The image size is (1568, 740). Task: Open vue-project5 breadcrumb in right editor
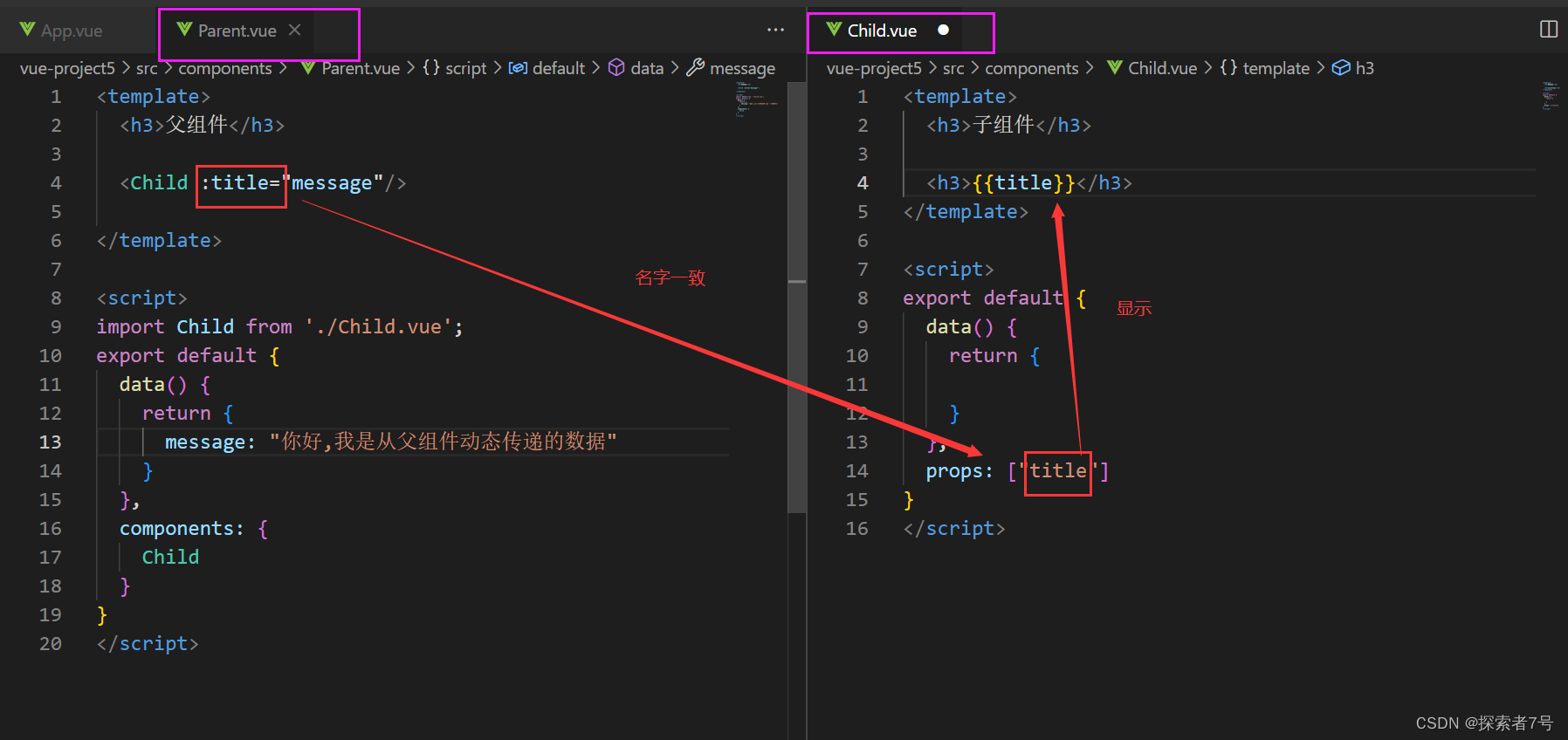(x=874, y=68)
